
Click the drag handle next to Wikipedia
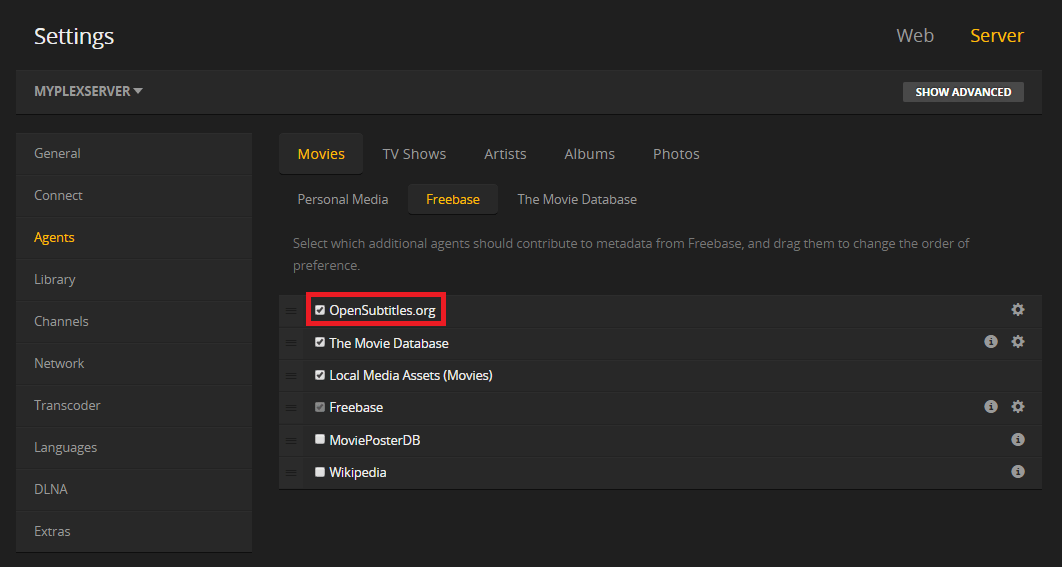click(x=290, y=472)
